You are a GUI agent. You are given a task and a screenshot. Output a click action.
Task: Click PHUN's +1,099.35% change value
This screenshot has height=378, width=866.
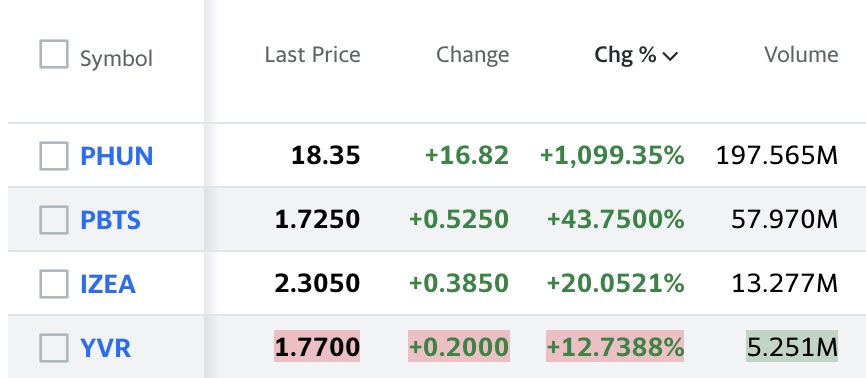(x=612, y=156)
